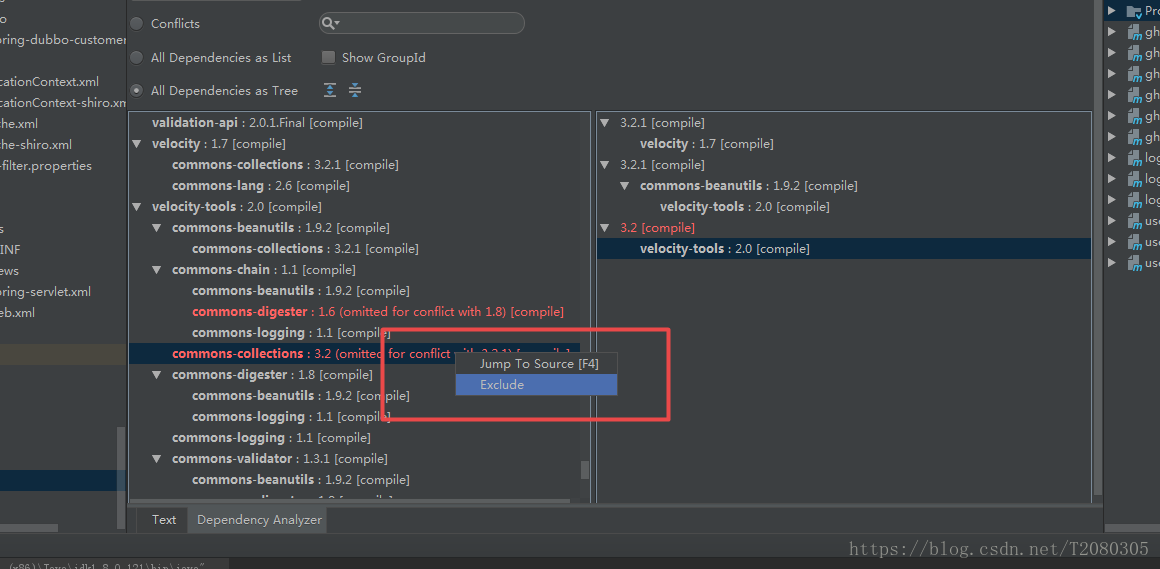Expand Profiles node in Maven panel

[x=1111, y=11]
